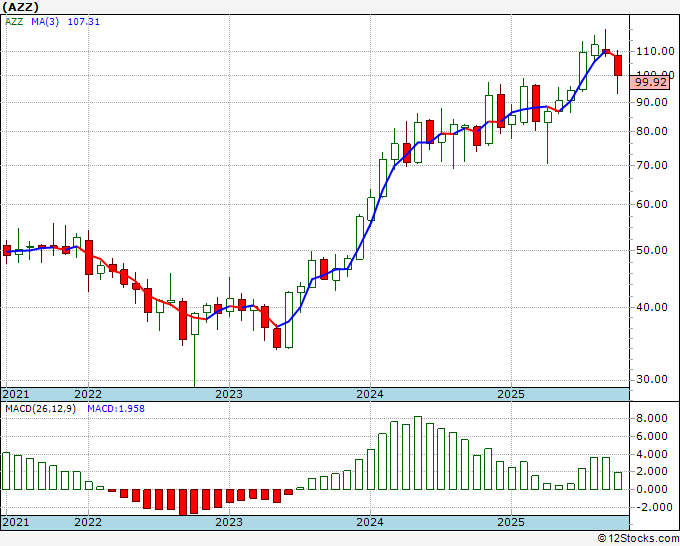Click the 70.00 price axis label

coord(652,165)
